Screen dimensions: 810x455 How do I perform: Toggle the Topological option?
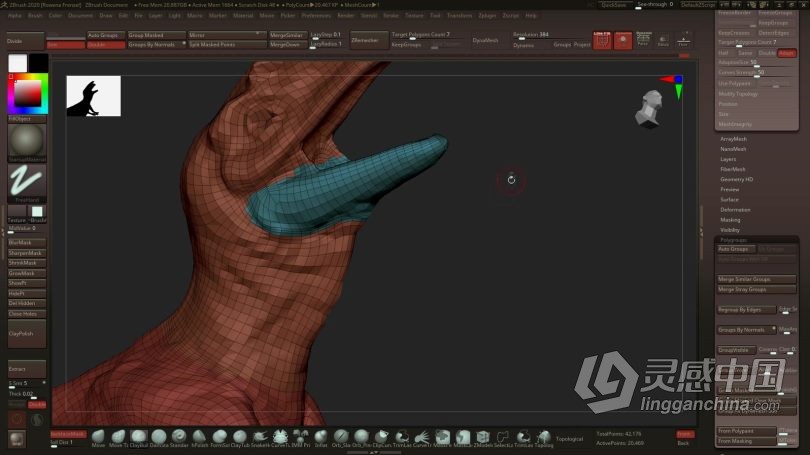(x=569, y=439)
